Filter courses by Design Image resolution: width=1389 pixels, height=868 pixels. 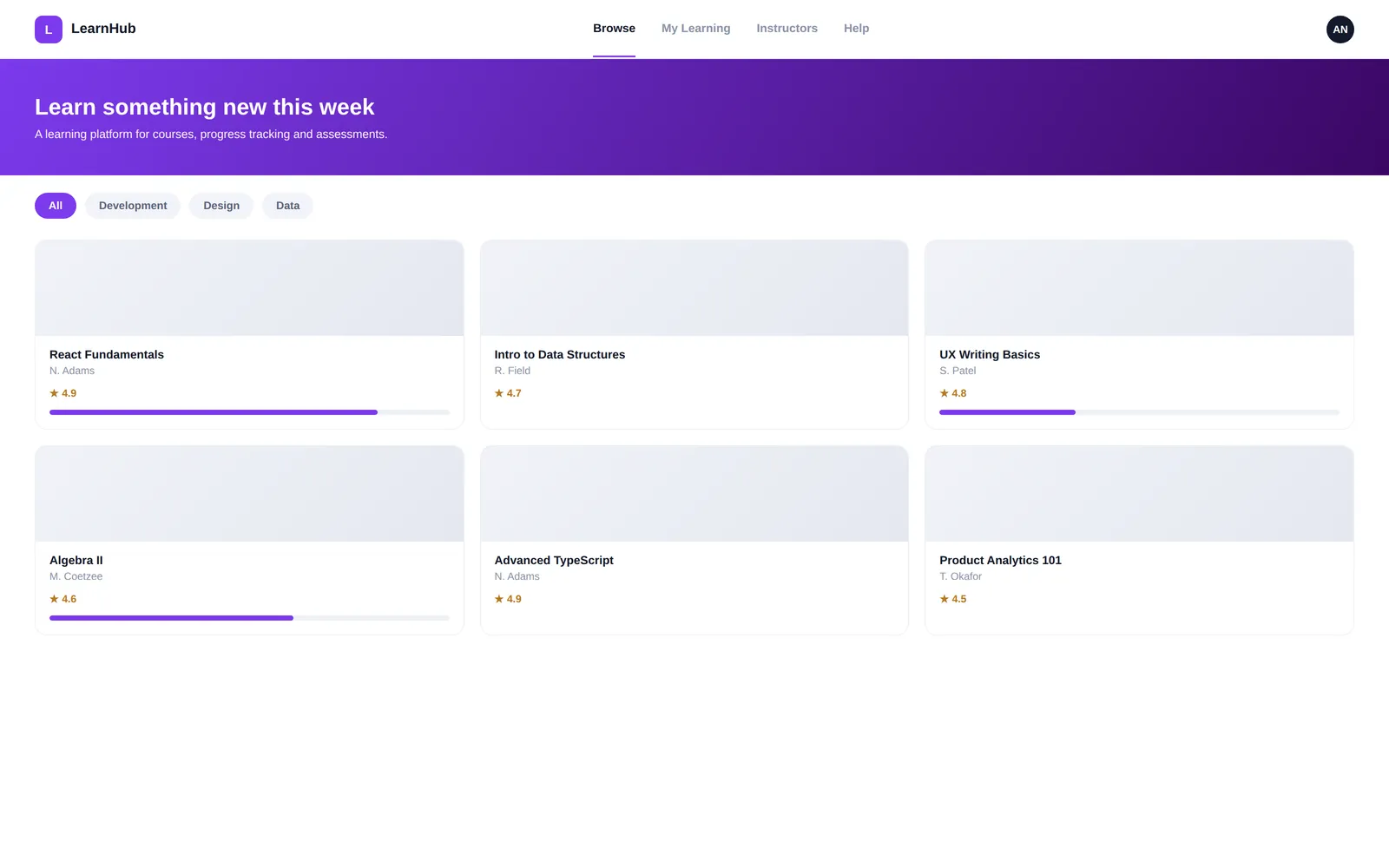pos(221,206)
